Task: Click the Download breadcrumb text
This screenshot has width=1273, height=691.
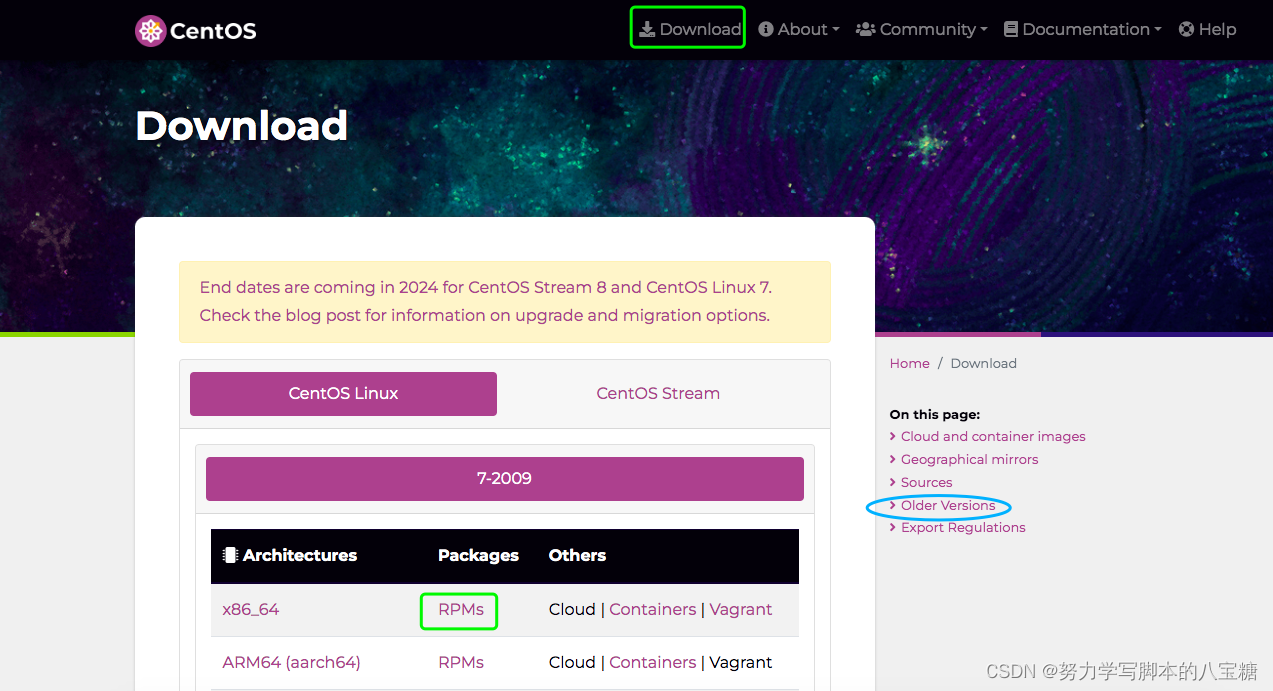Action: click(x=983, y=363)
